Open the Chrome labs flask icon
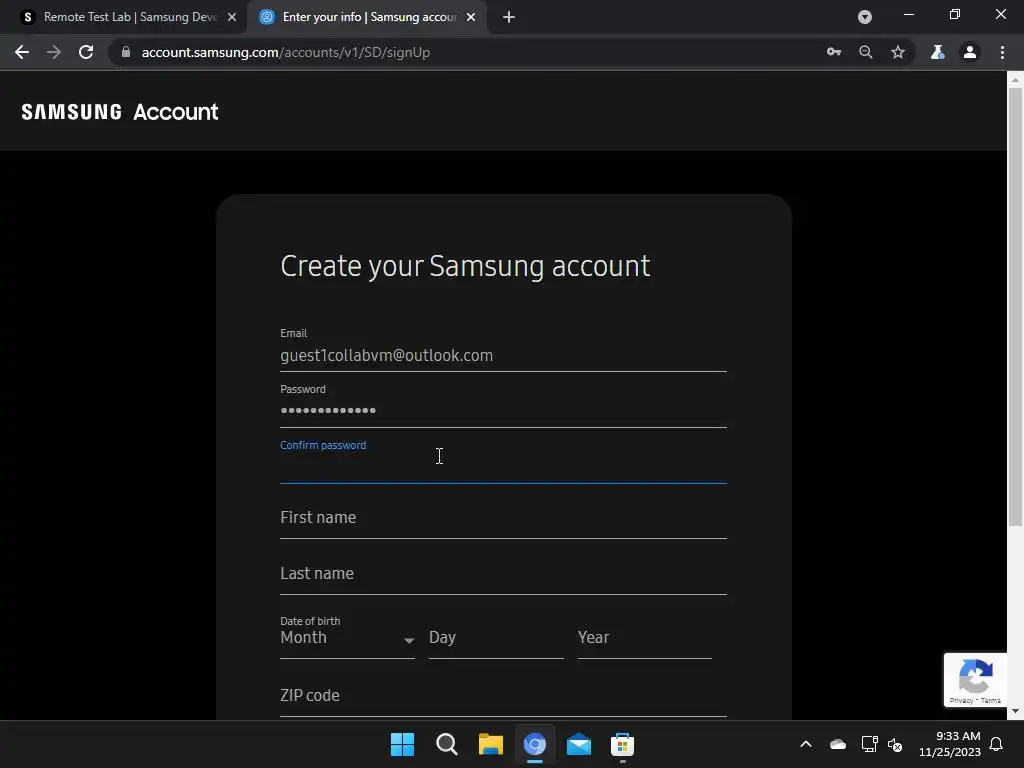Viewport: 1024px width, 768px height. click(x=938, y=52)
